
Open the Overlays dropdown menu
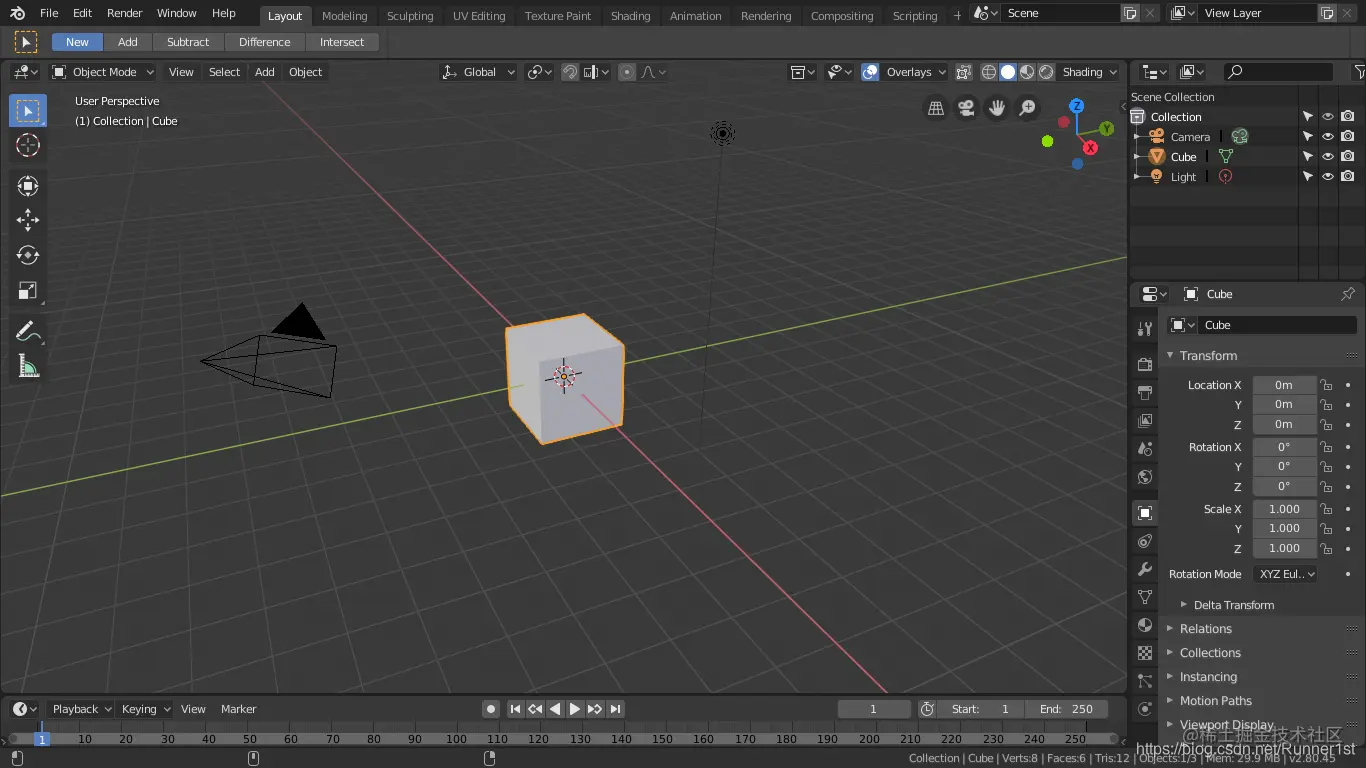point(914,72)
